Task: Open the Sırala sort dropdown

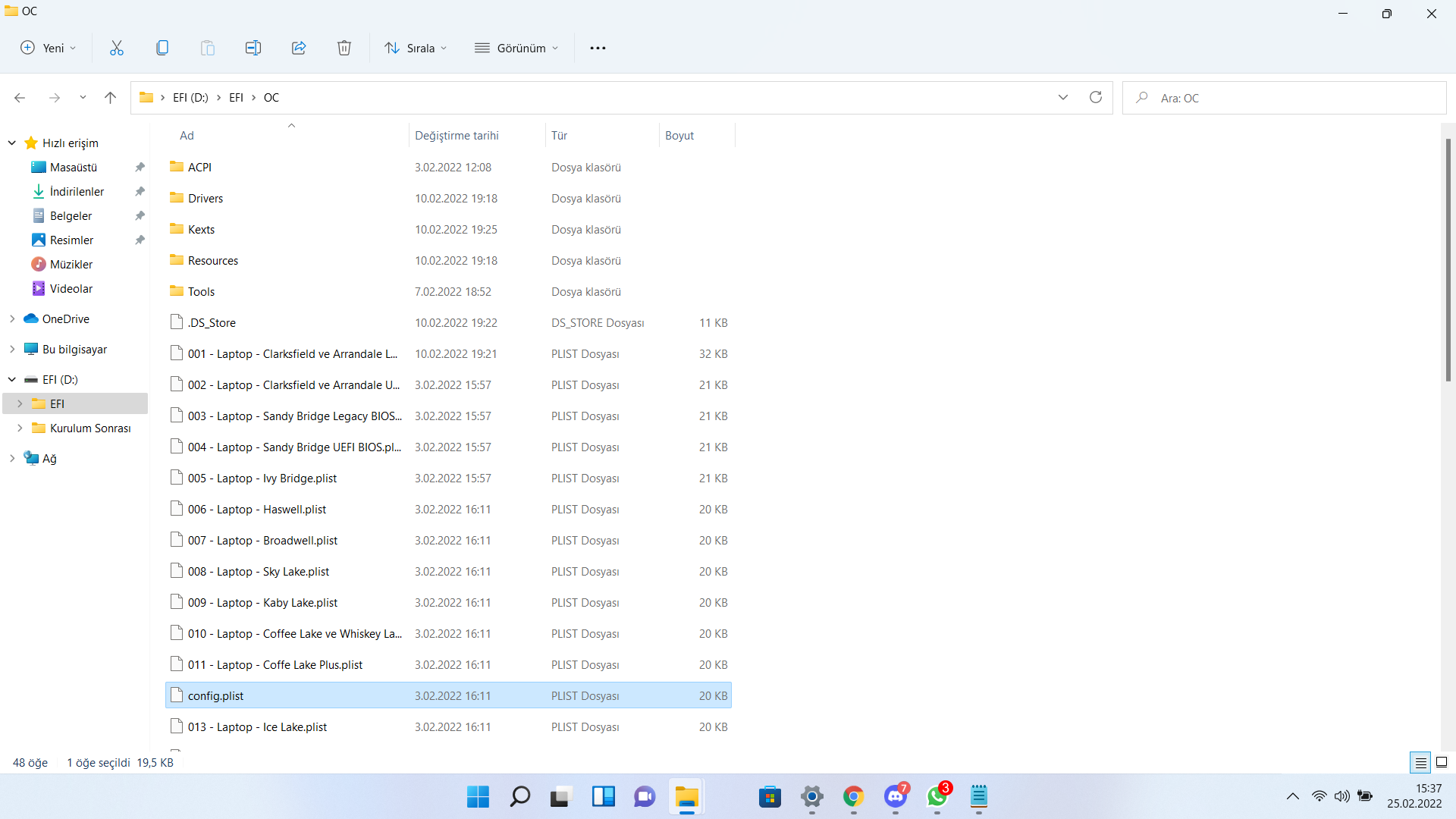Action: click(x=416, y=48)
